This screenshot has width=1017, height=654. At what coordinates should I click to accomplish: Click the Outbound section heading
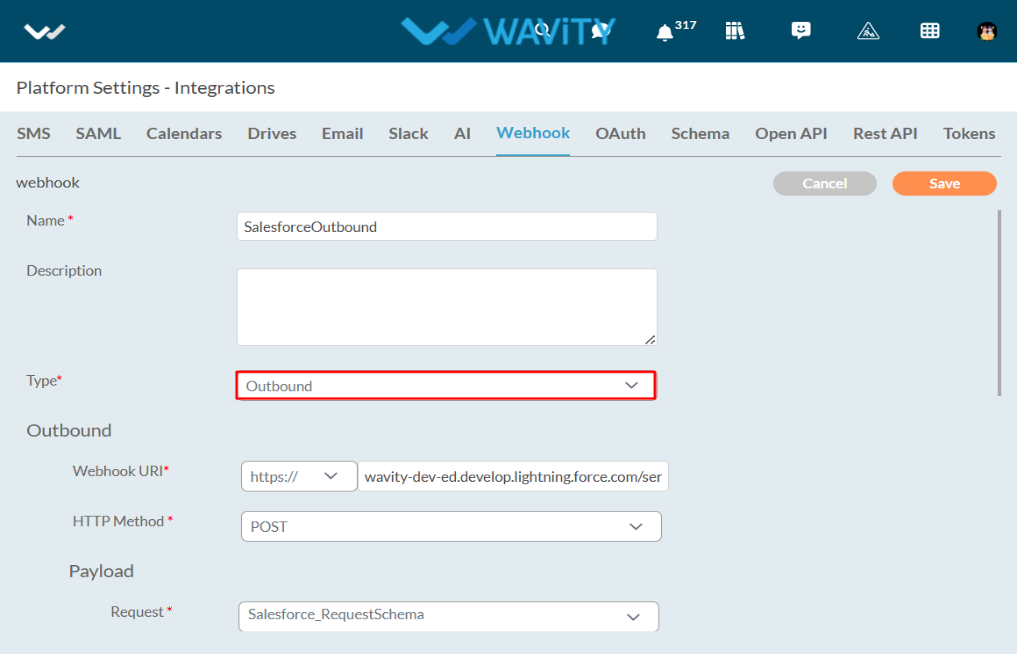coord(69,430)
